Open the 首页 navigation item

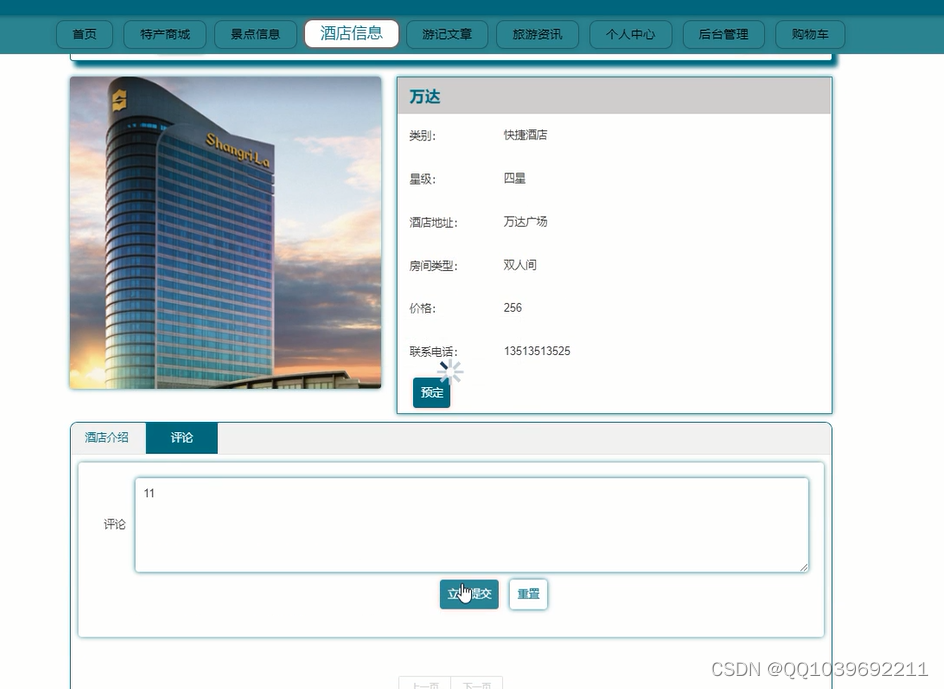pyautogui.click(x=84, y=34)
